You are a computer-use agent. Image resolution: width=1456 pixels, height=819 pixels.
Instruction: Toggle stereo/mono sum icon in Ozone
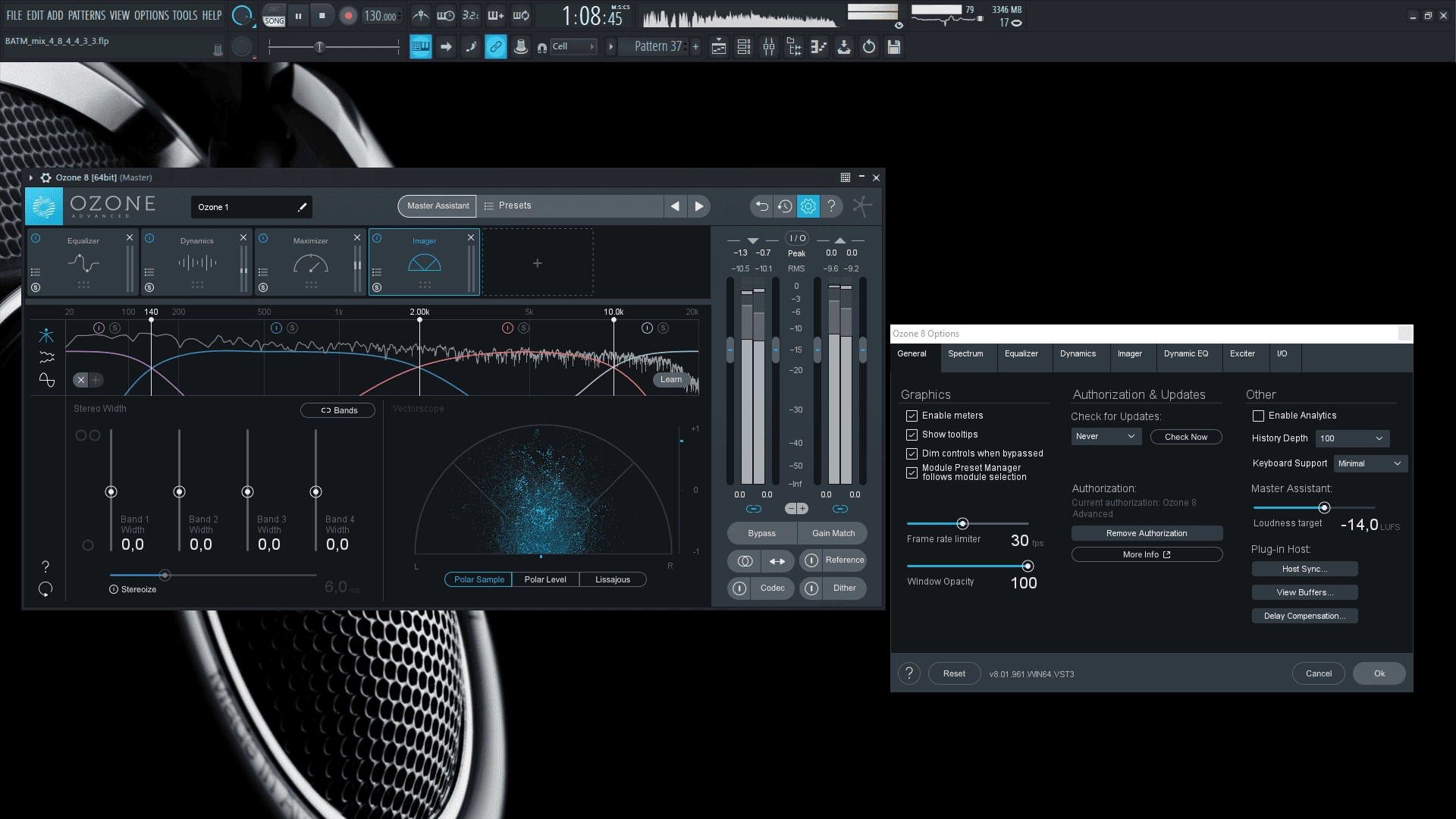coord(745,561)
